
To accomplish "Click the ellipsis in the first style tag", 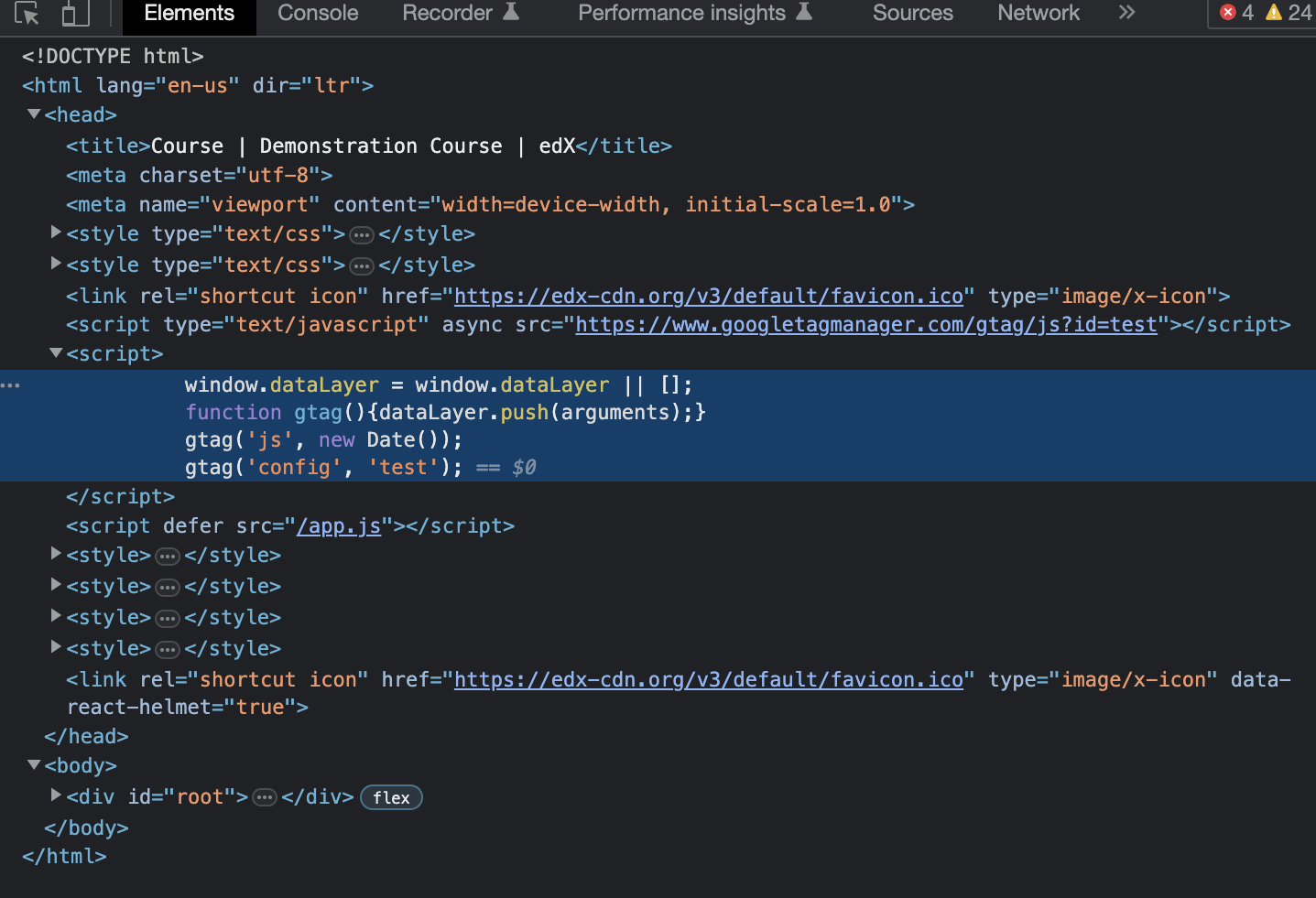I will [362, 234].
